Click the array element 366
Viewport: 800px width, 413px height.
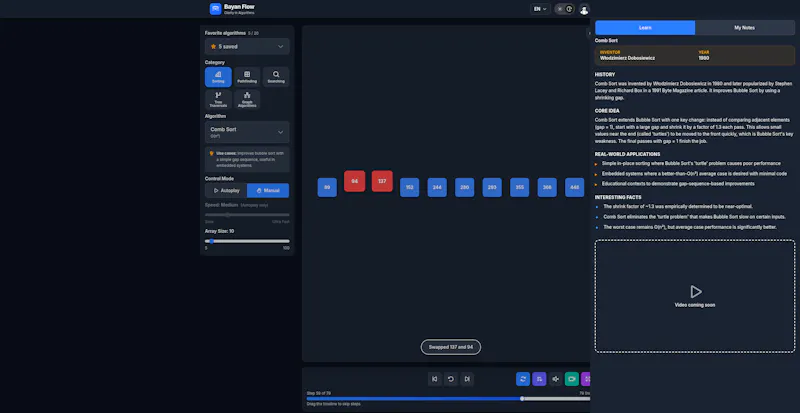547,187
